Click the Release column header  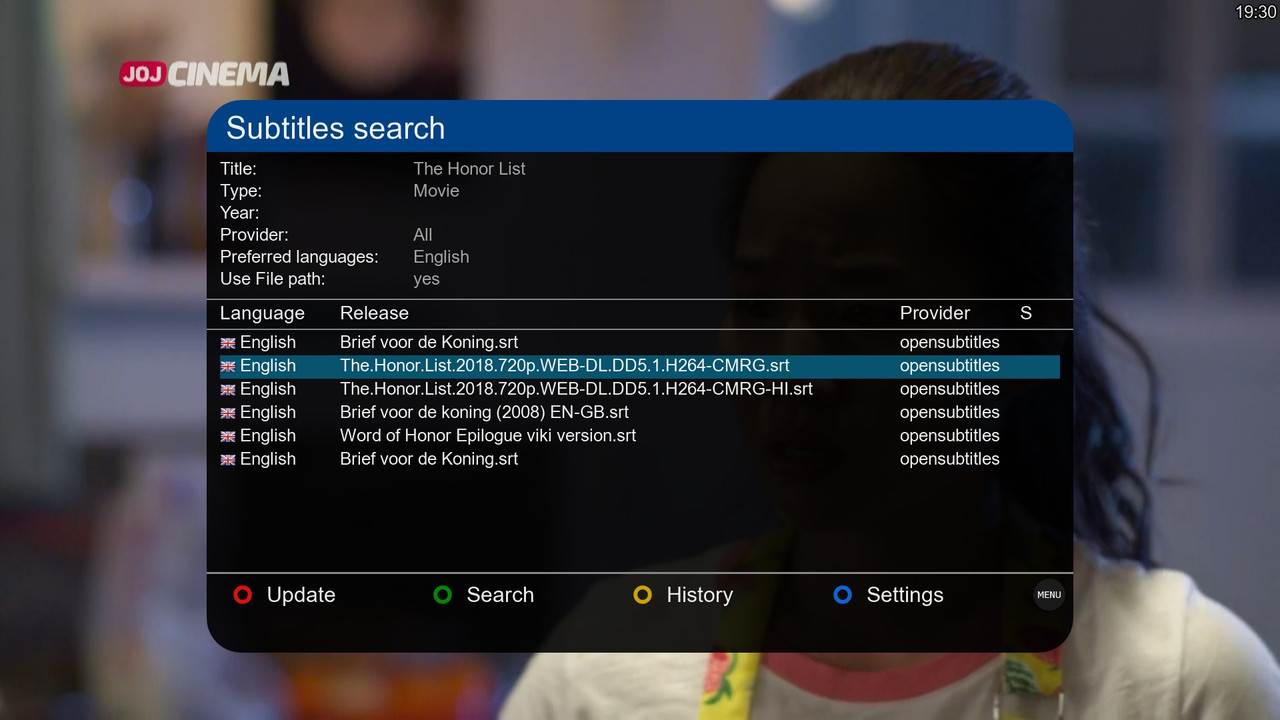(374, 313)
